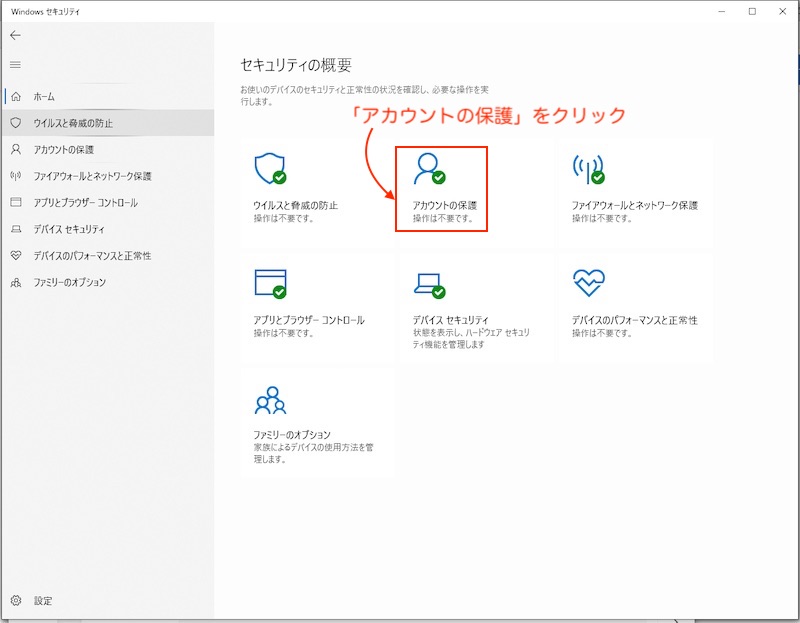Open the ファミリーのオプション tile title

click(x=292, y=434)
